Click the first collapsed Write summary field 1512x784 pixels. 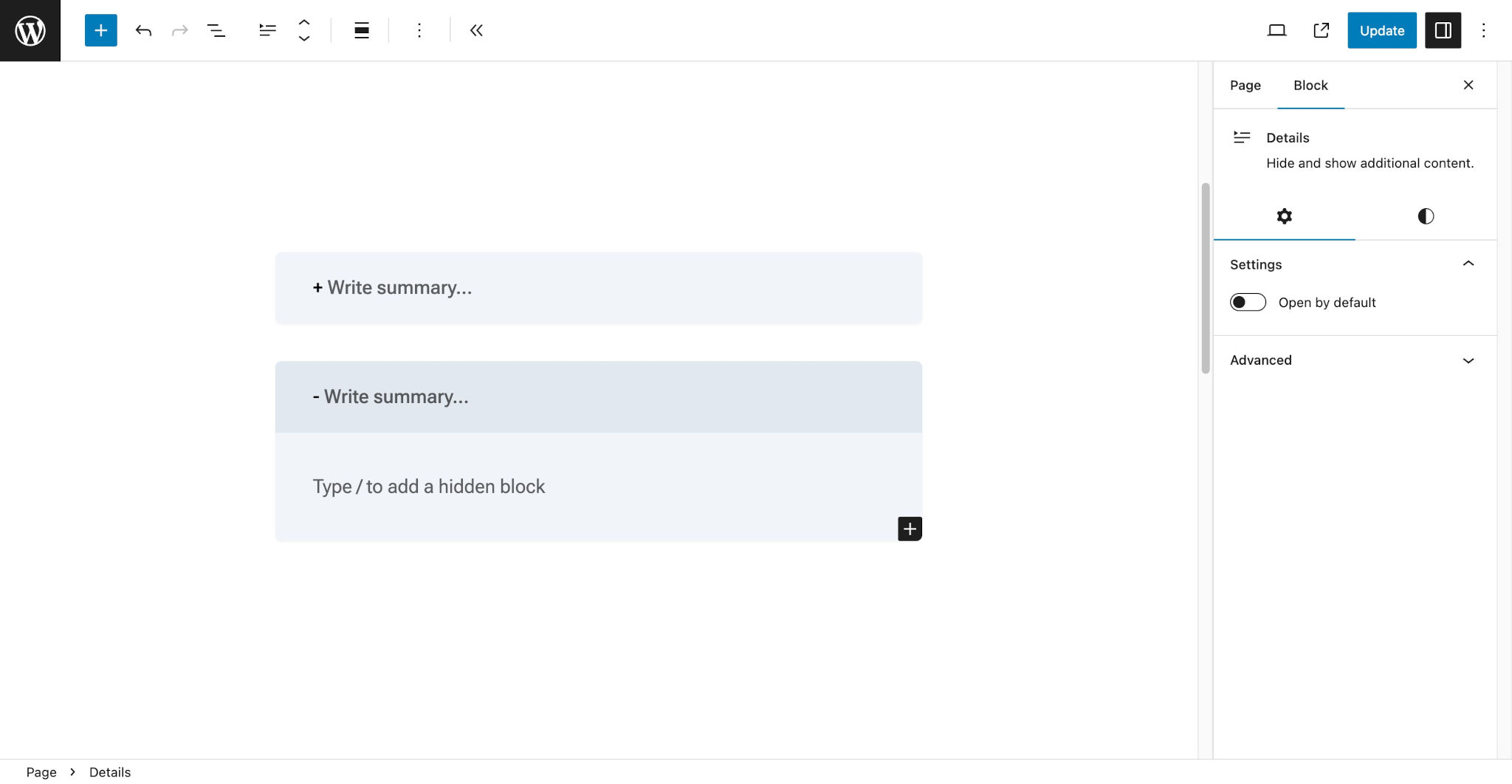click(599, 288)
